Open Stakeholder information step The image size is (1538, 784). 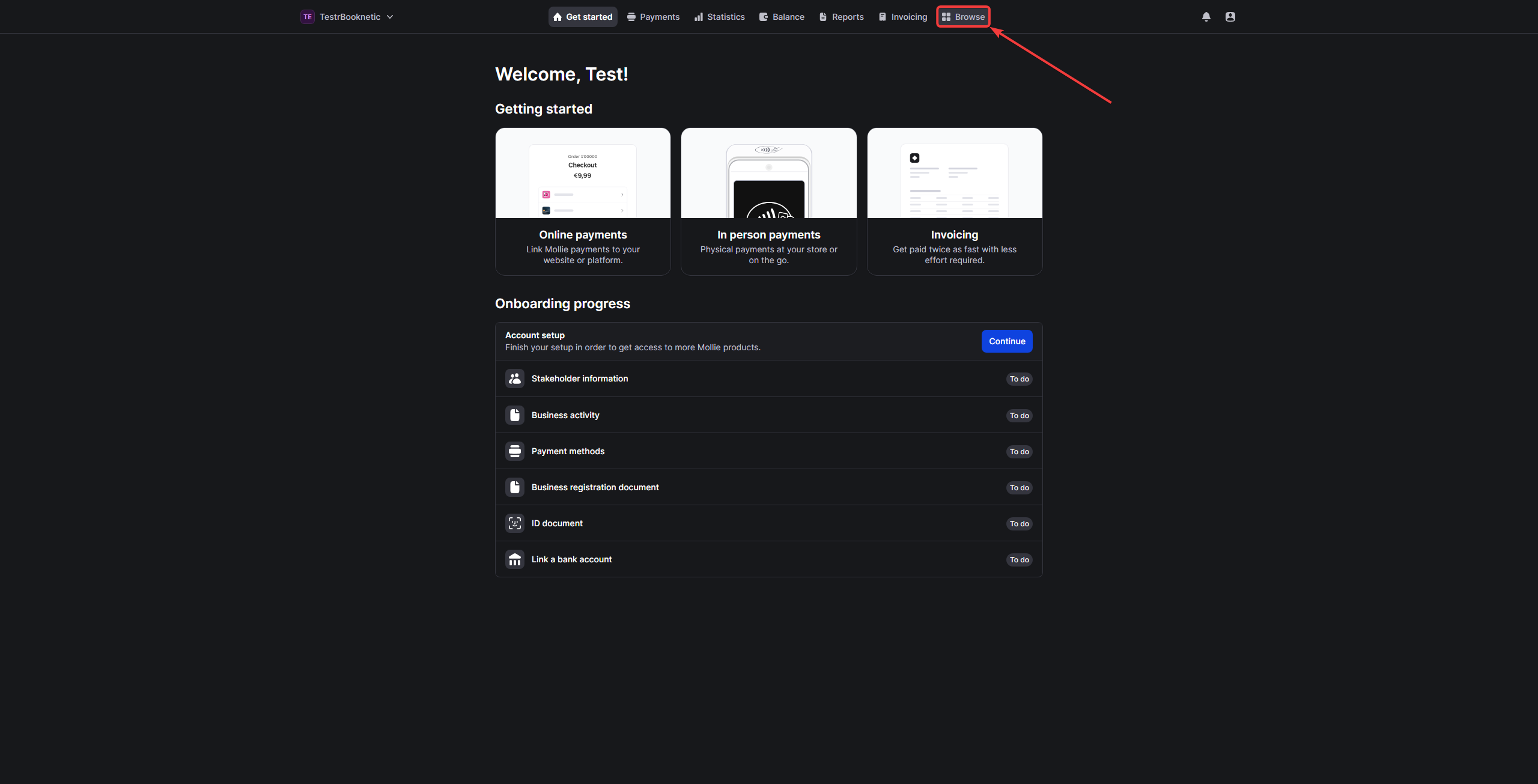click(x=768, y=378)
